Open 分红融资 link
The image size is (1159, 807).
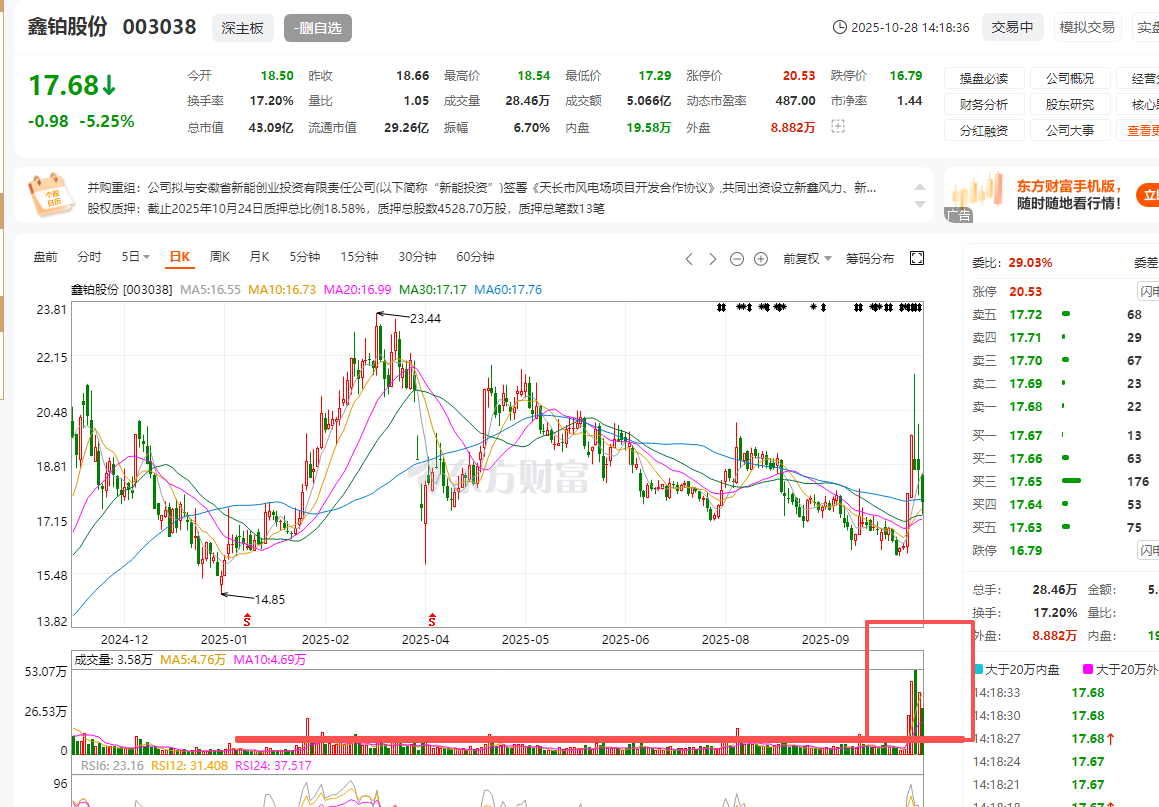[984, 130]
